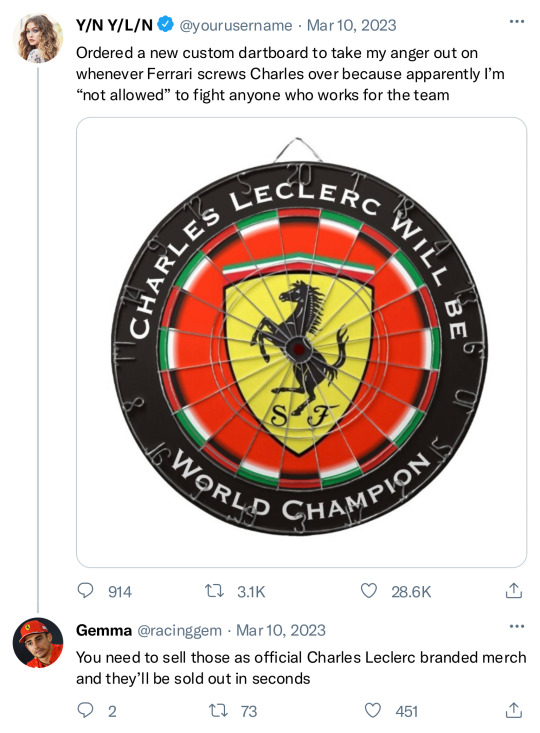Open Y/N Y/L/N profile avatar
The height and width of the screenshot is (733, 540).
click(x=38, y=38)
